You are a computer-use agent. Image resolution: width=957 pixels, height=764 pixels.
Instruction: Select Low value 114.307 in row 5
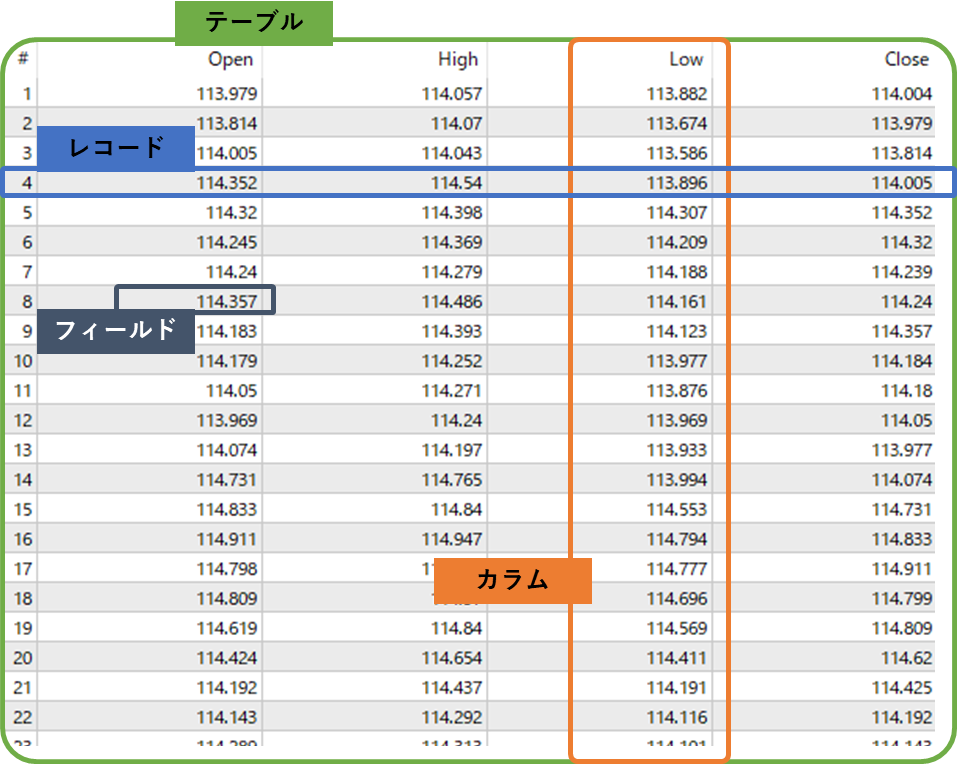pyautogui.click(x=677, y=213)
